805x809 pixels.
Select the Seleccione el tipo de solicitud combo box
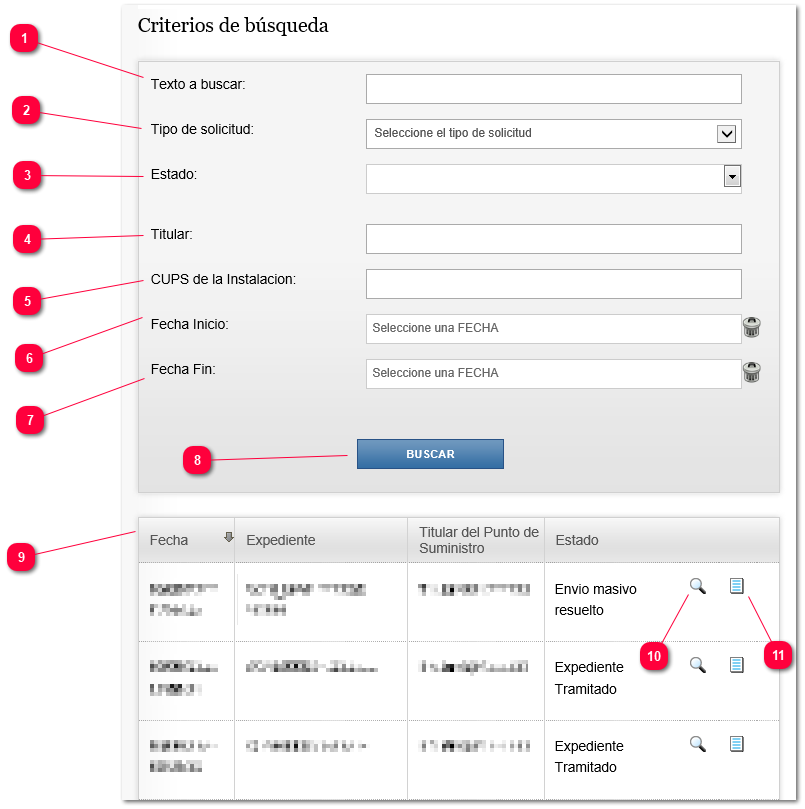(554, 134)
